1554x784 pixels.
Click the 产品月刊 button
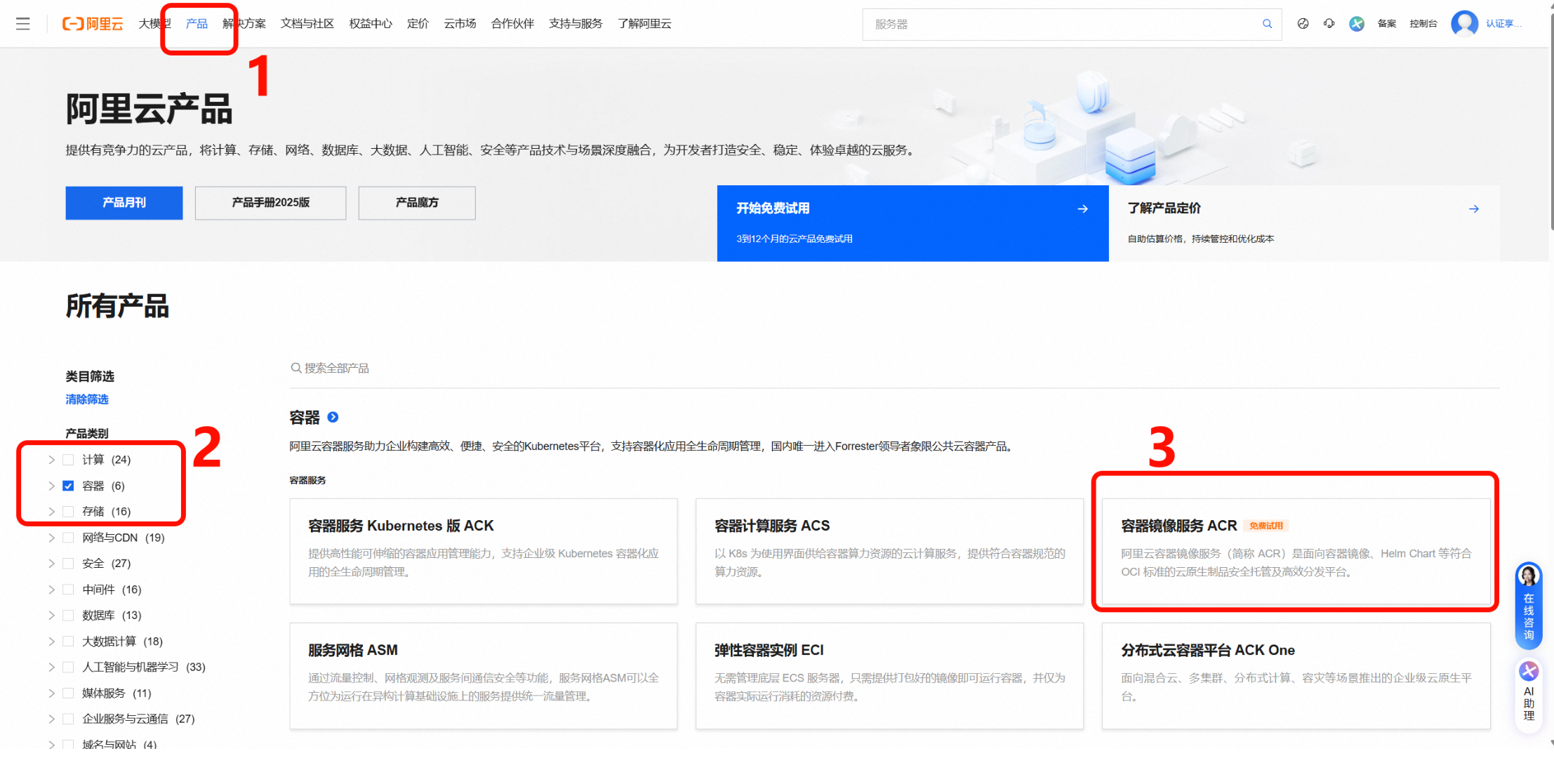[124, 203]
